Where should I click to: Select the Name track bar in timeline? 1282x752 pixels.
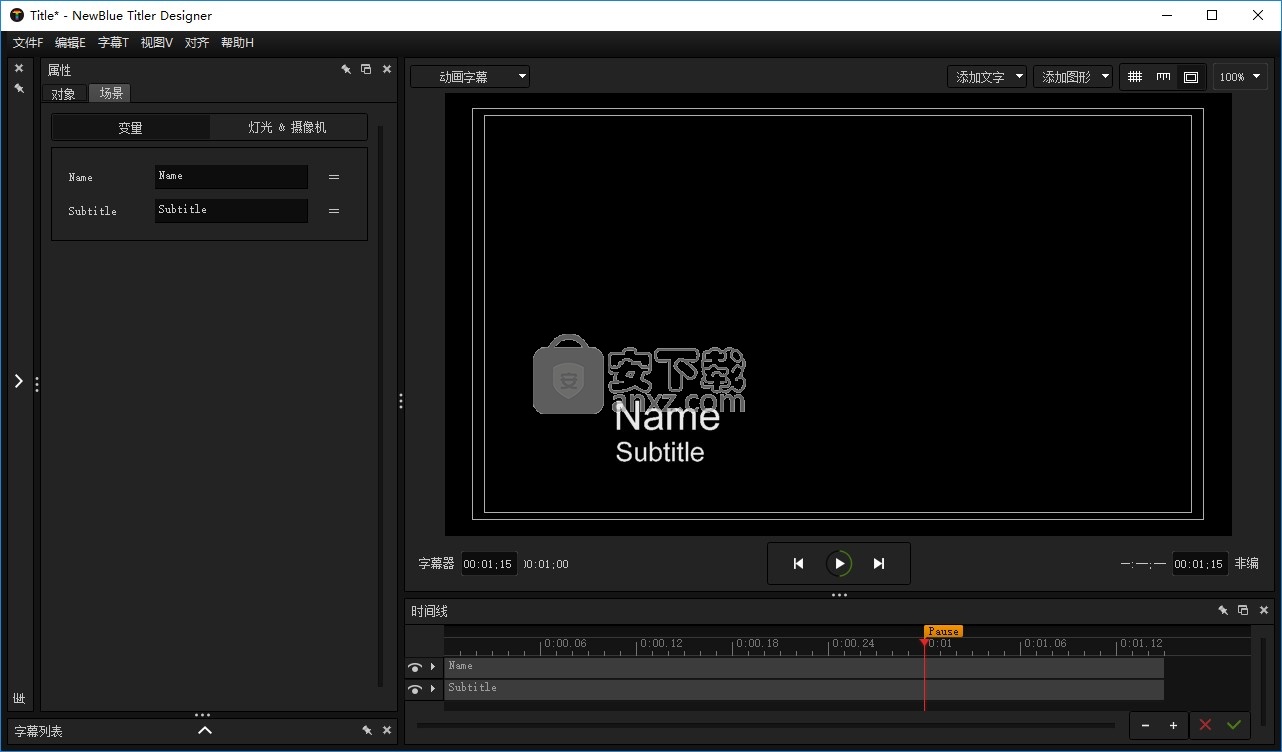click(x=804, y=667)
